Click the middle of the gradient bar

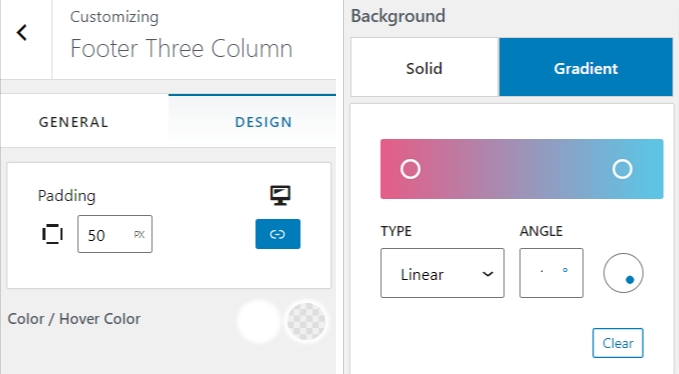tap(522, 169)
